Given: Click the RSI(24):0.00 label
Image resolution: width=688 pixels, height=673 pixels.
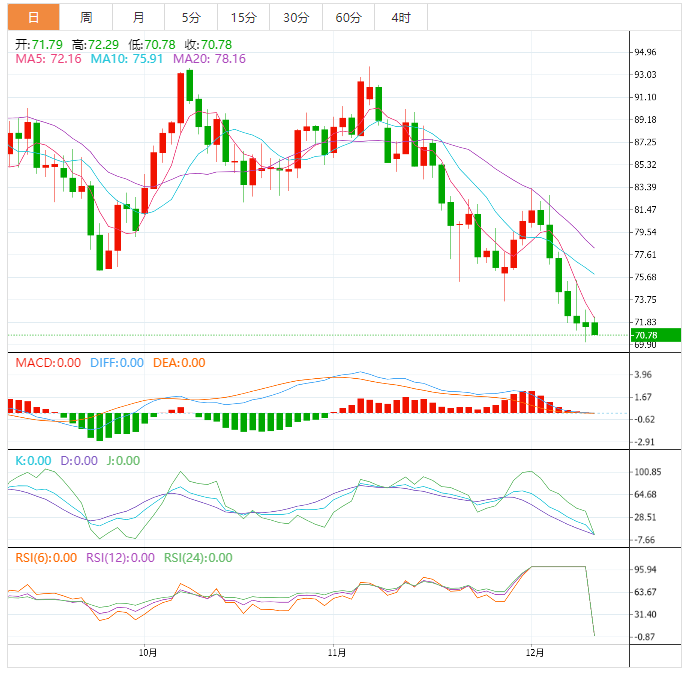Looking at the screenshot, I should coord(198,558).
